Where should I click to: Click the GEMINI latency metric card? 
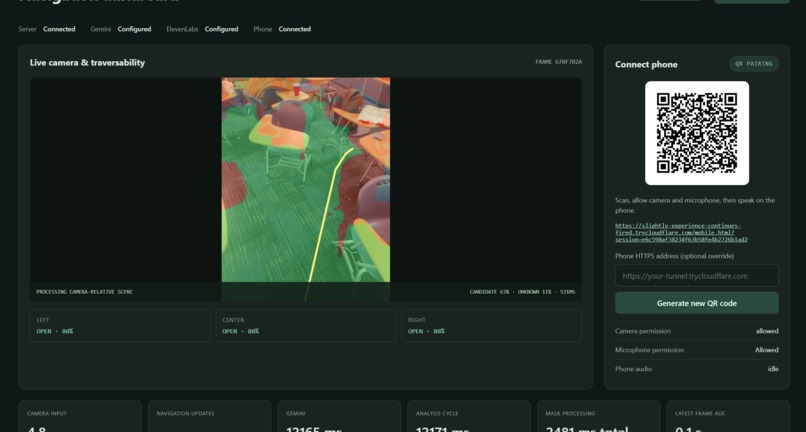(x=339, y=416)
